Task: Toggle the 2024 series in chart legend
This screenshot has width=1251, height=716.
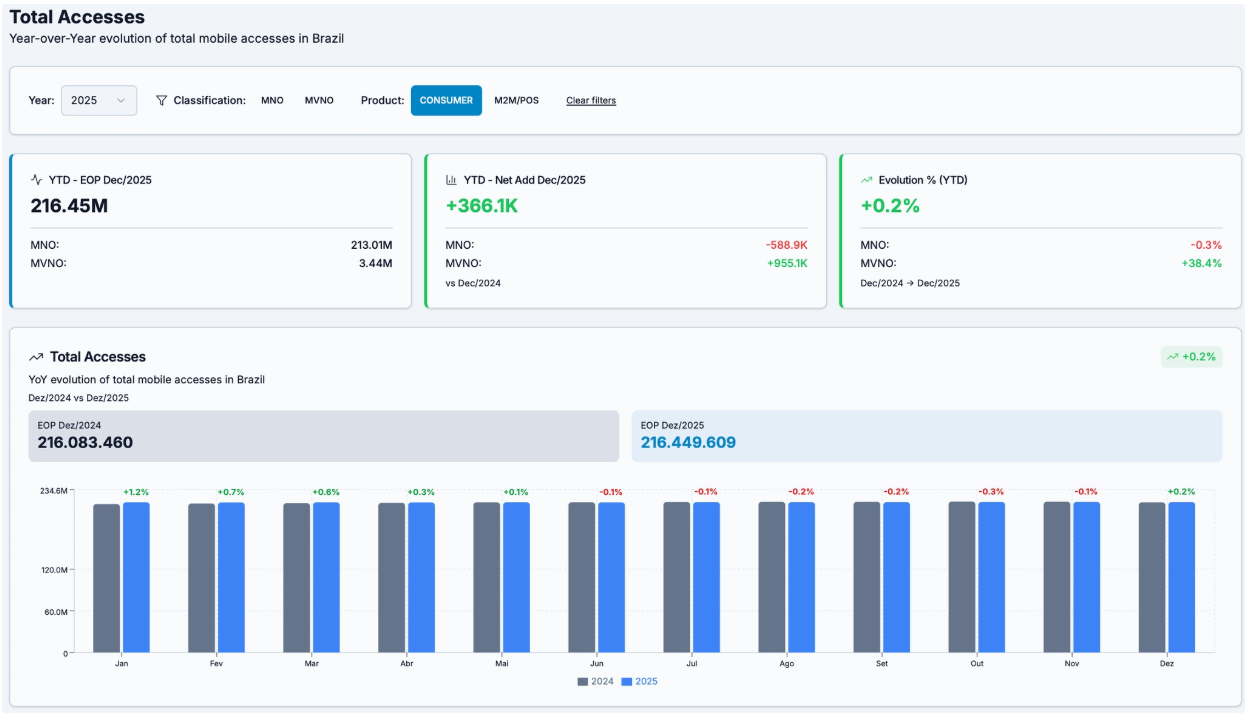Action: 596,681
